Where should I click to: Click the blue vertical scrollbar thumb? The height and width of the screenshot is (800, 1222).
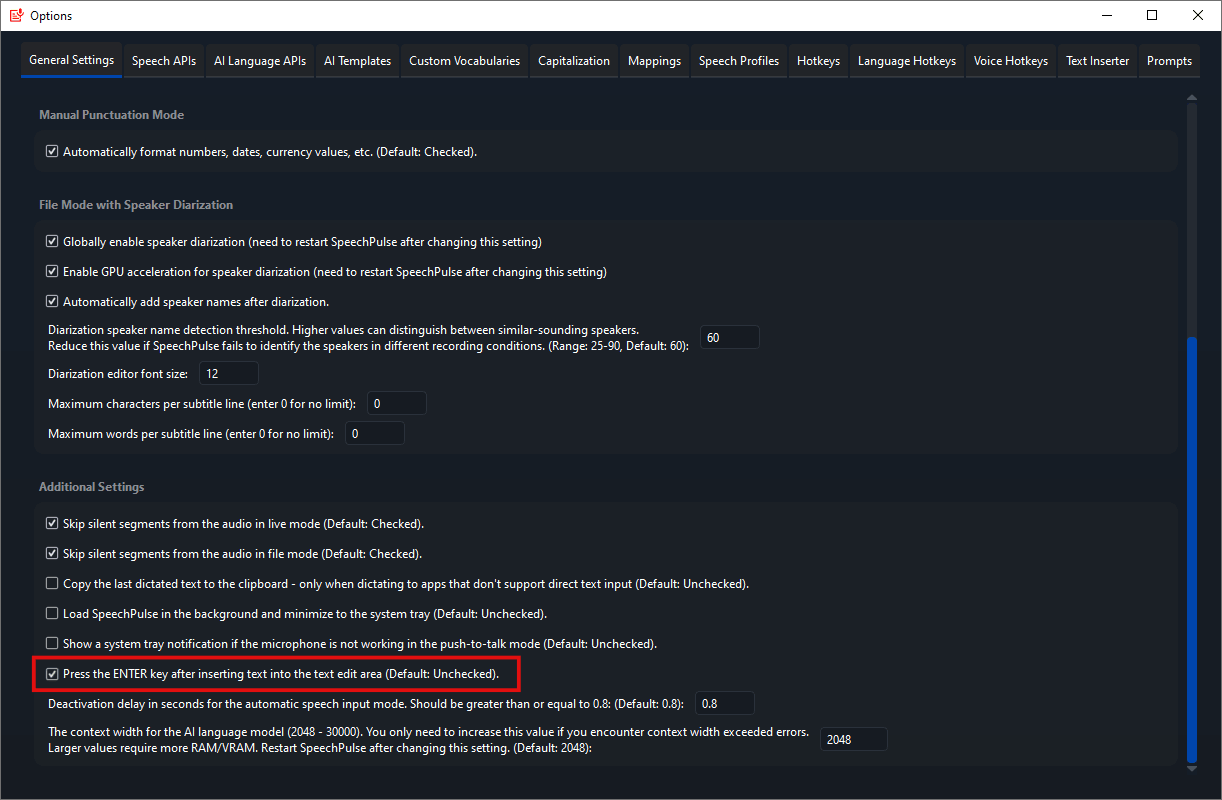(1190, 550)
